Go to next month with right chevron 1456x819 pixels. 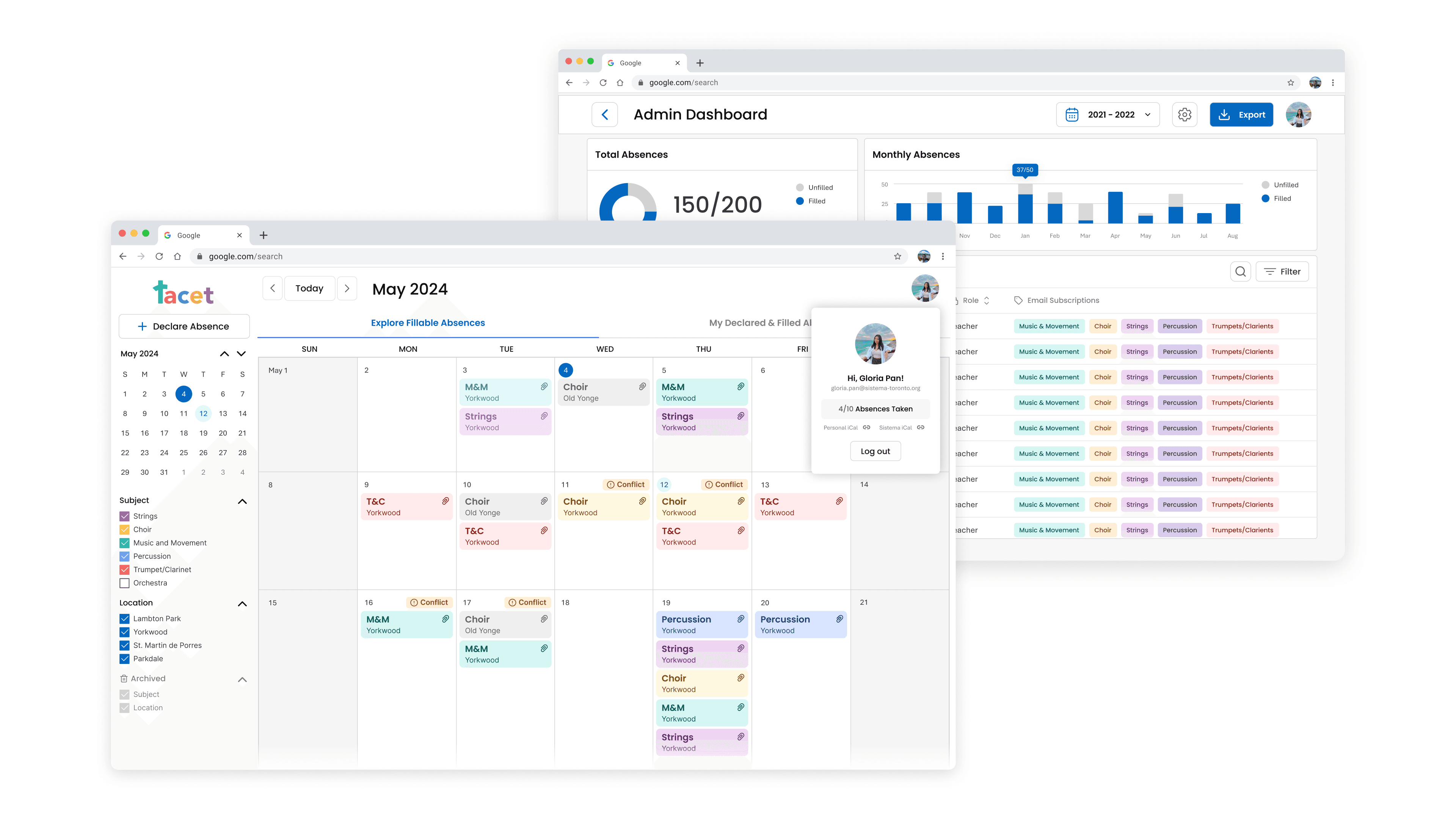click(x=347, y=288)
